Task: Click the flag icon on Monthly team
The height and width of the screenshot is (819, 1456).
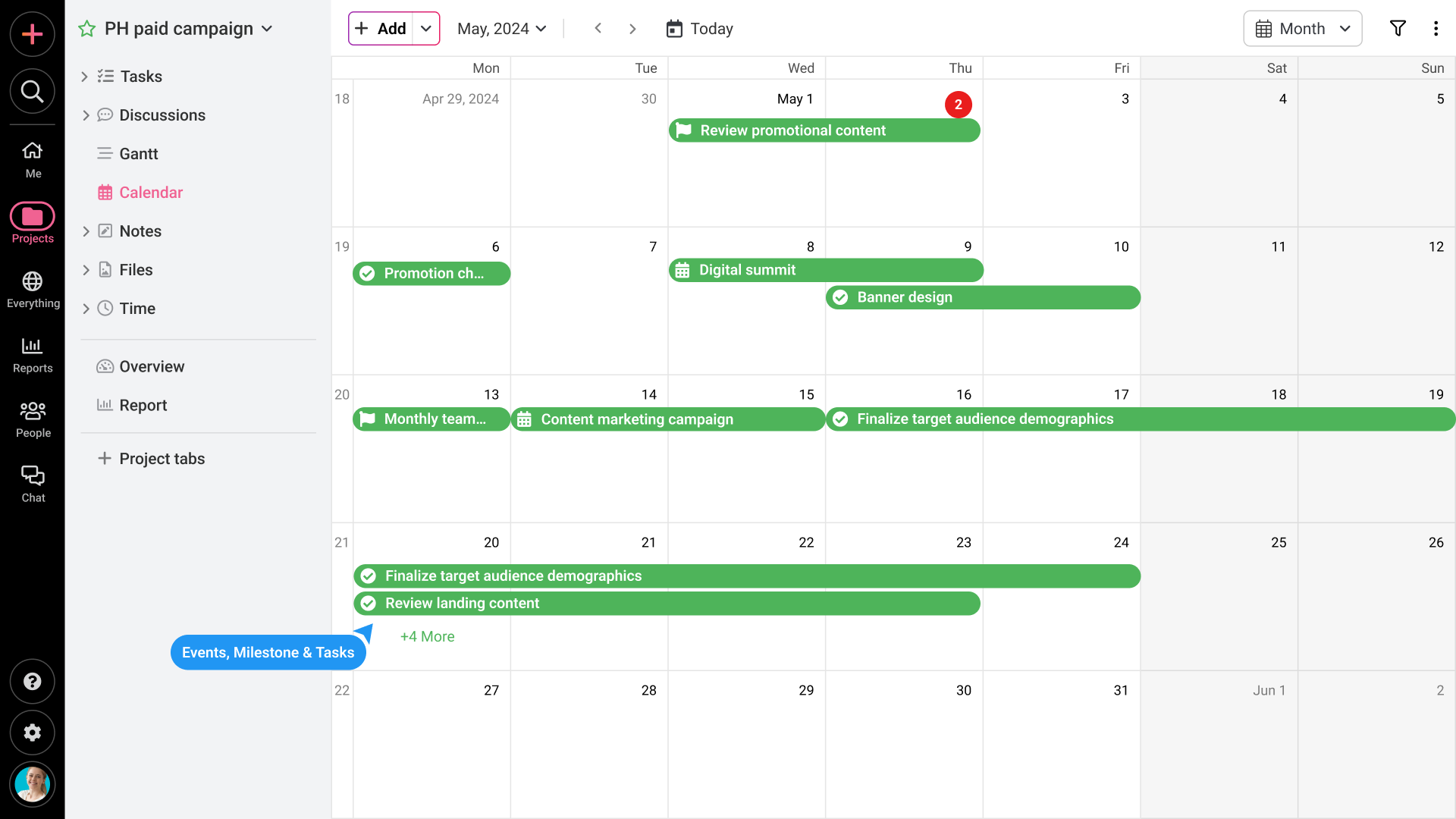Action: pyautogui.click(x=367, y=419)
